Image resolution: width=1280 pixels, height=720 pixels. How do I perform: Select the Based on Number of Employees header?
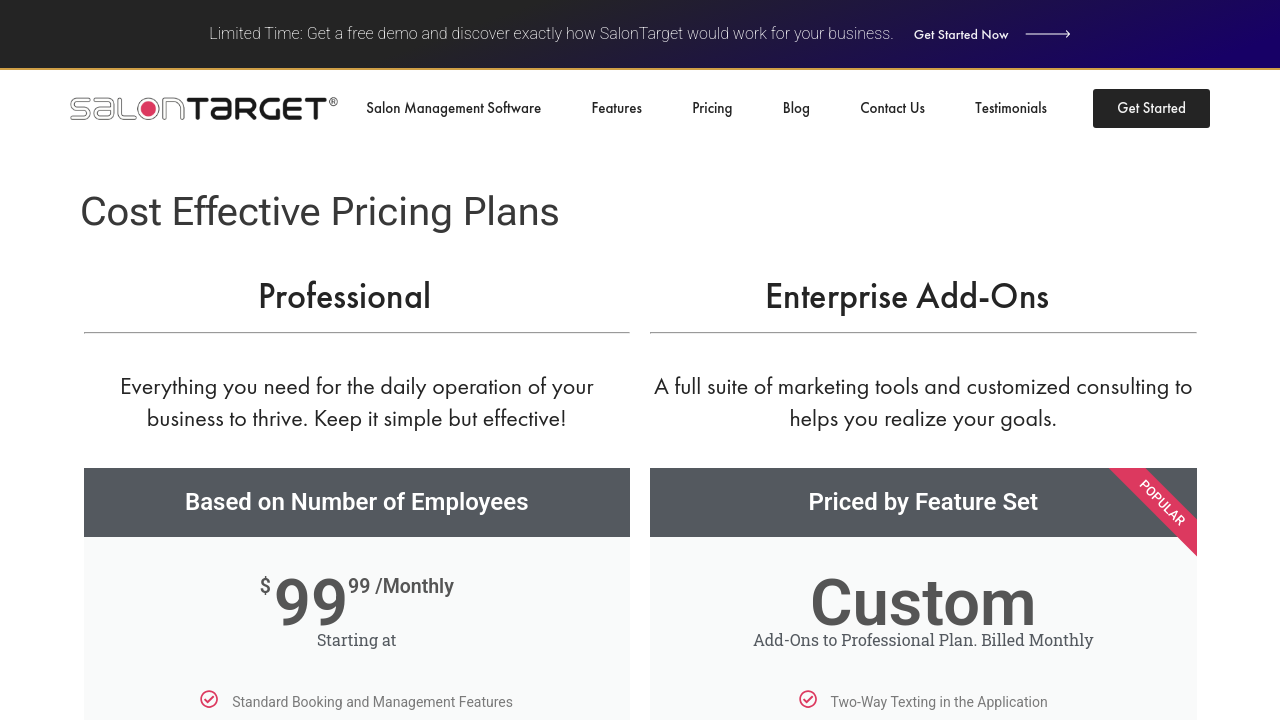coord(356,502)
